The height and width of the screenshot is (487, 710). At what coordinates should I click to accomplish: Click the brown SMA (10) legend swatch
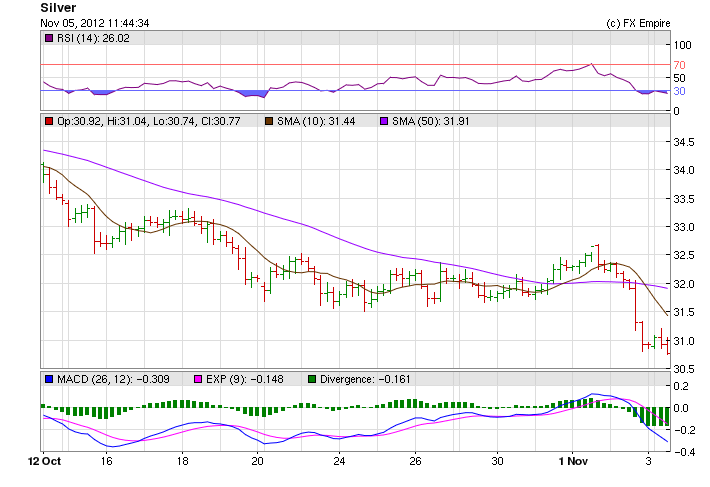(269, 121)
